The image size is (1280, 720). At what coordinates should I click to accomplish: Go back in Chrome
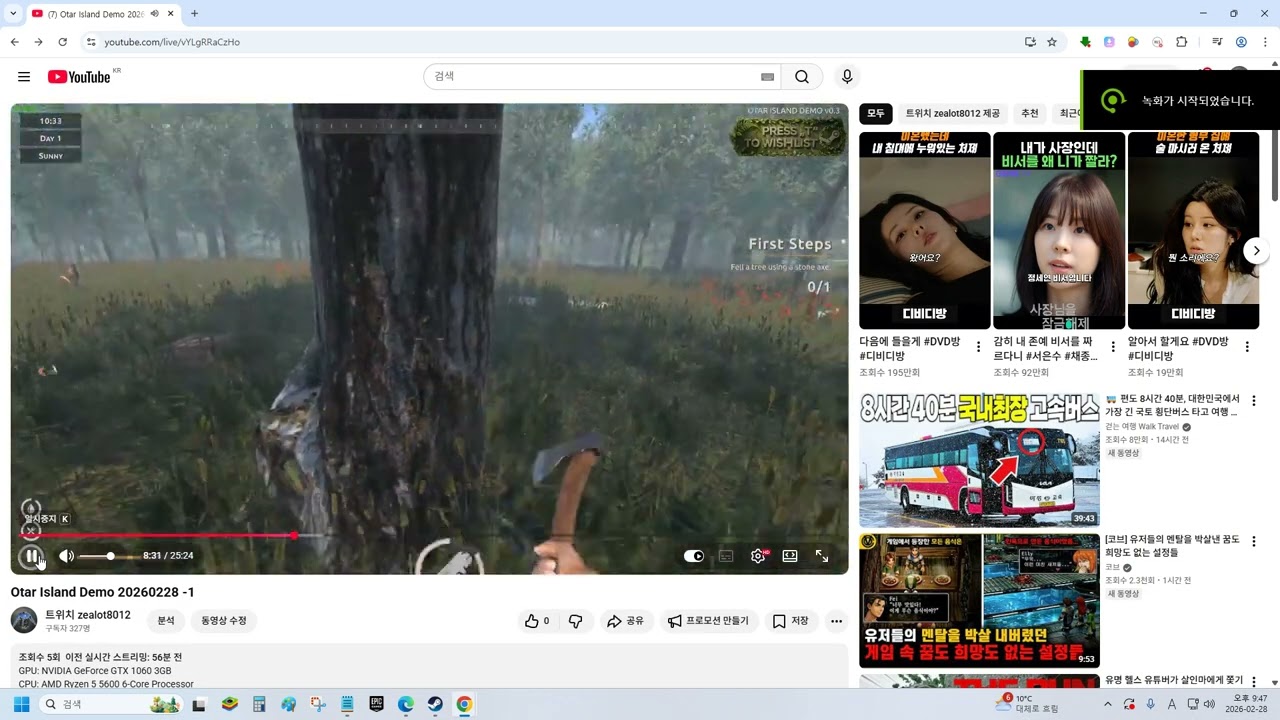[14, 42]
